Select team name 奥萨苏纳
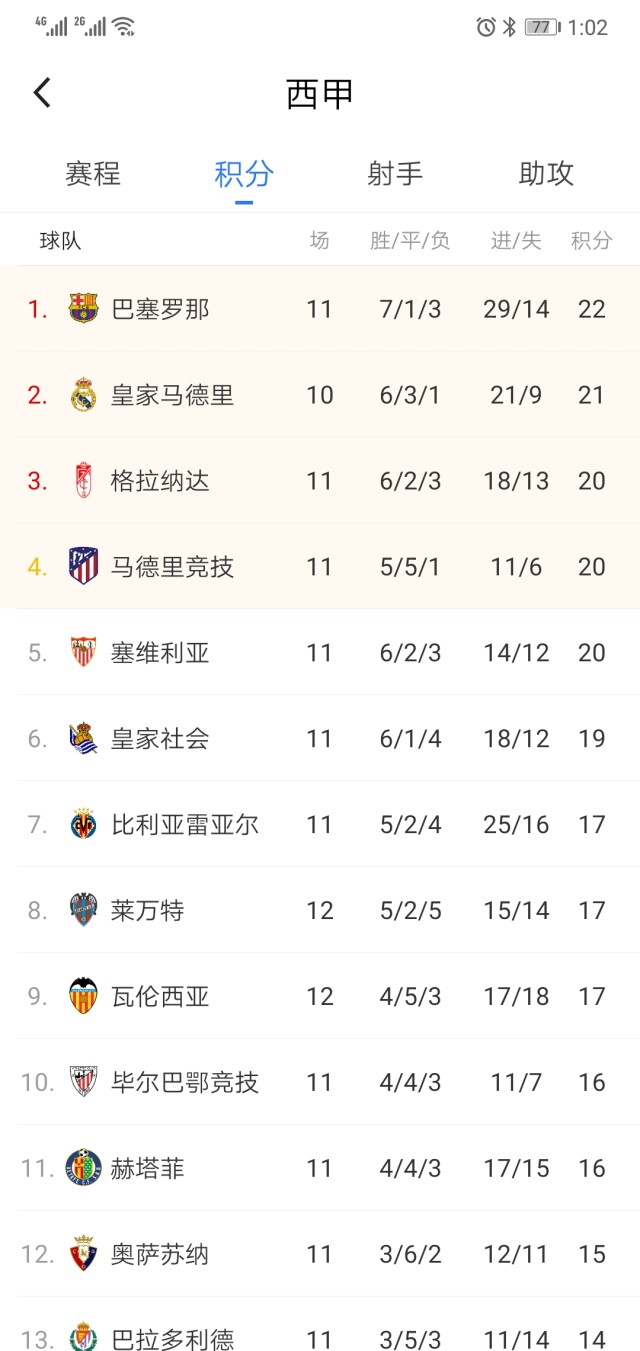 160,1254
